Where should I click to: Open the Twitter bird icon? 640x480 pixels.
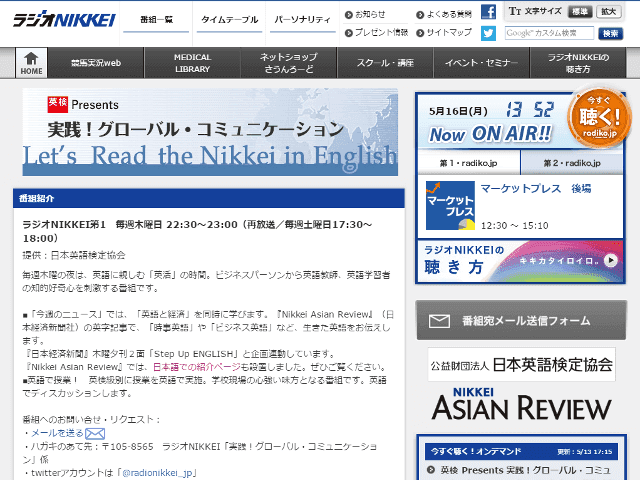pyautogui.click(x=488, y=33)
